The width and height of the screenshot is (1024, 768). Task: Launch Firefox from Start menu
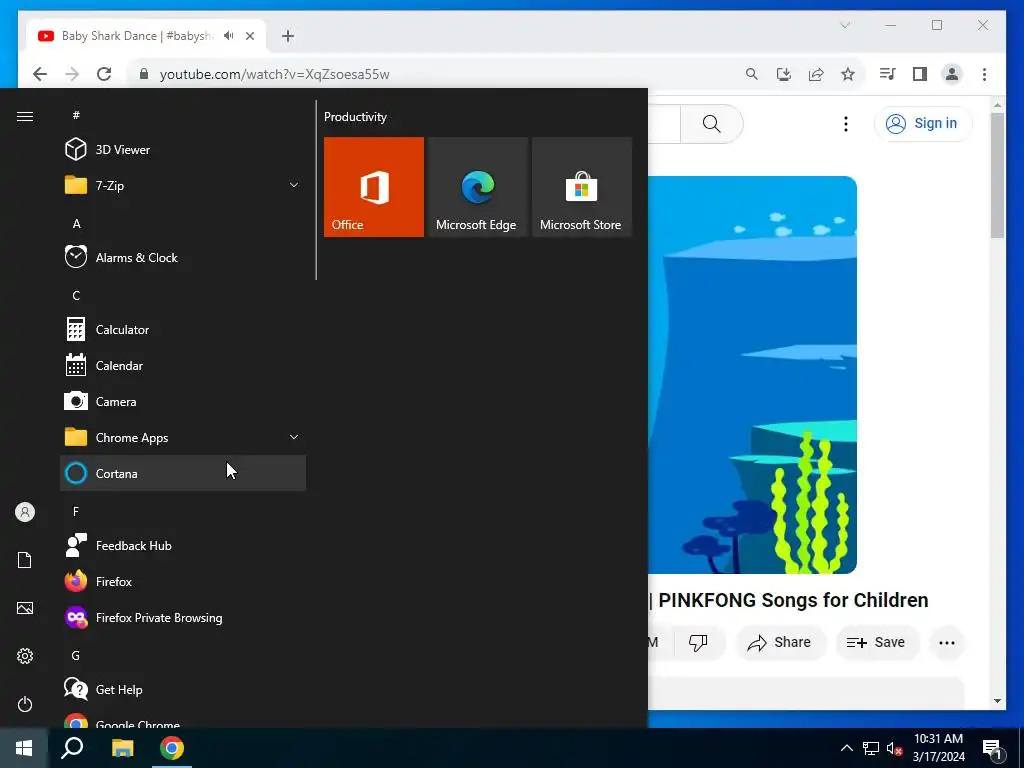[x=183, y=581]
